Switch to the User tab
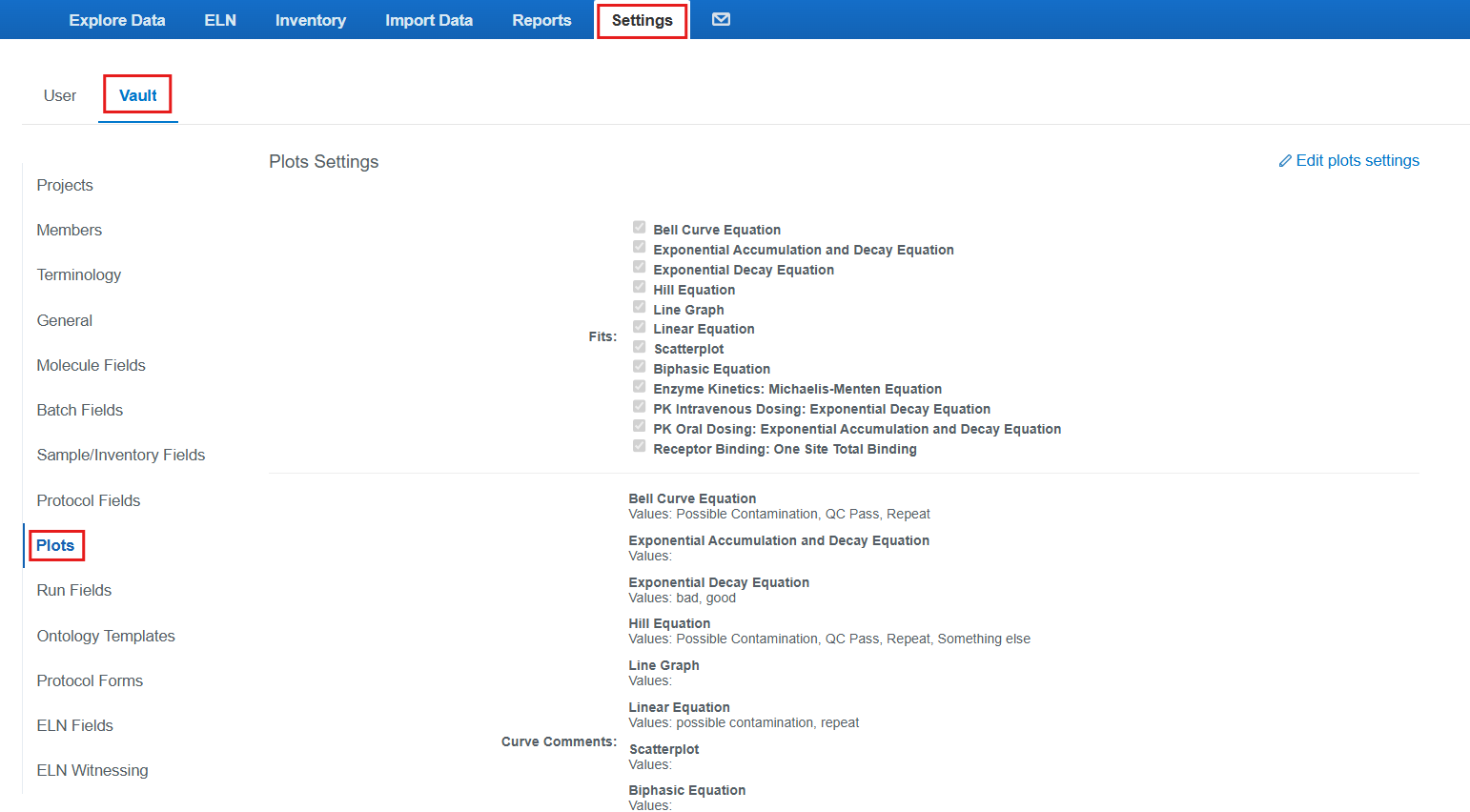The image size is (1470, 812). 60,95
